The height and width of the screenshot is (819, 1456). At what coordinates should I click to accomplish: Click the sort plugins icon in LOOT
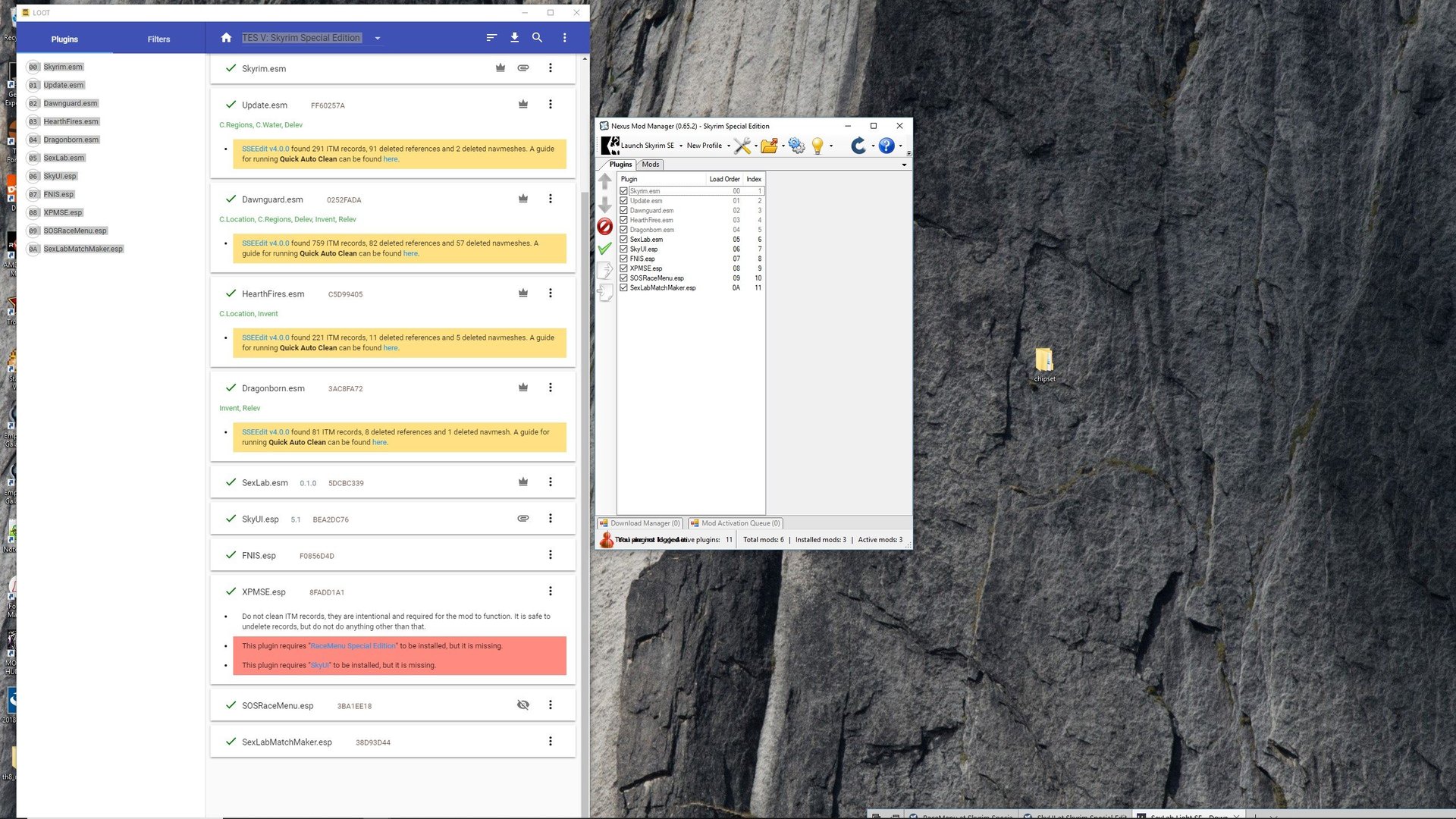point(491,38)
